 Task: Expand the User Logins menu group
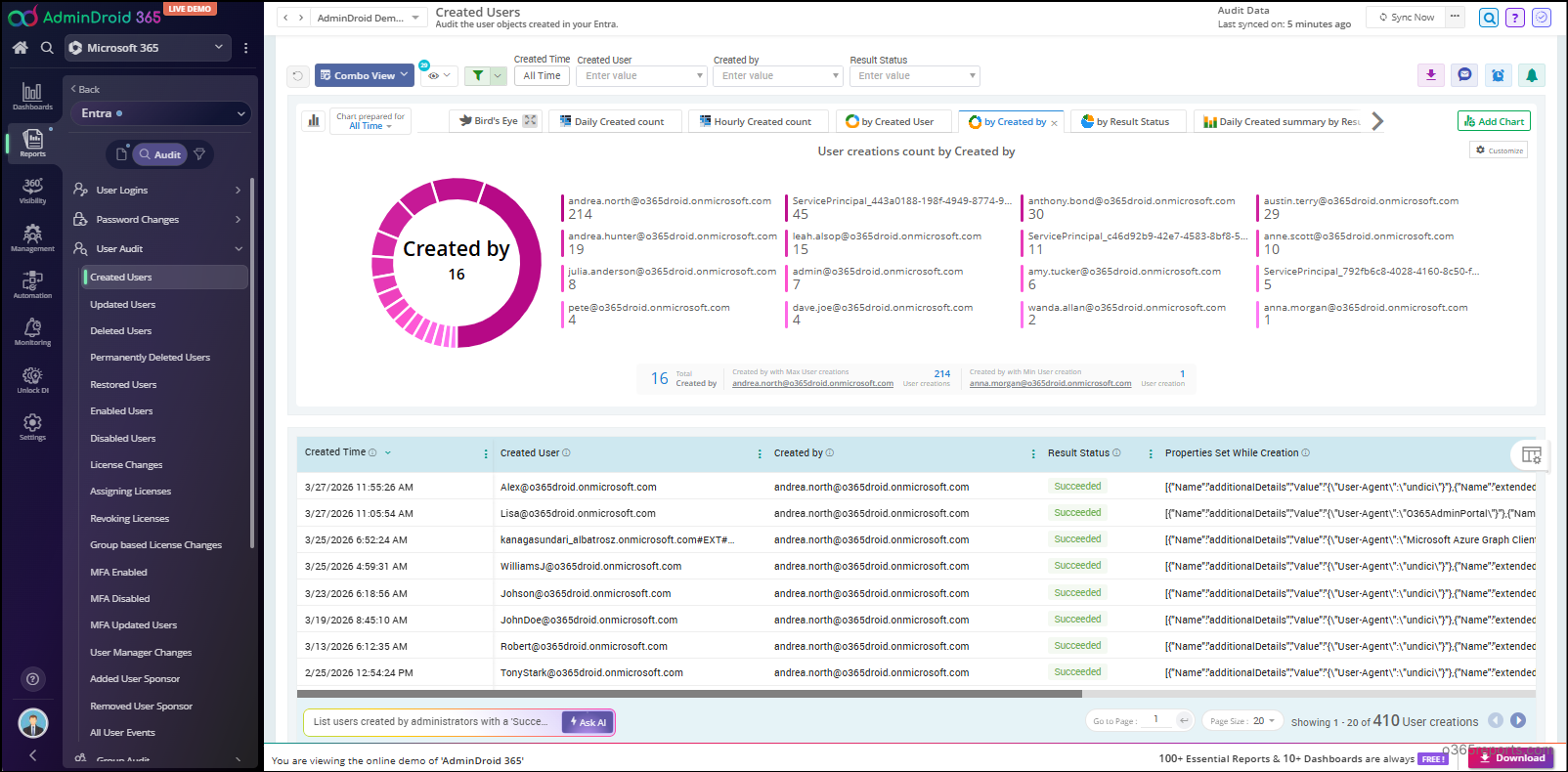tap(157, 190)
